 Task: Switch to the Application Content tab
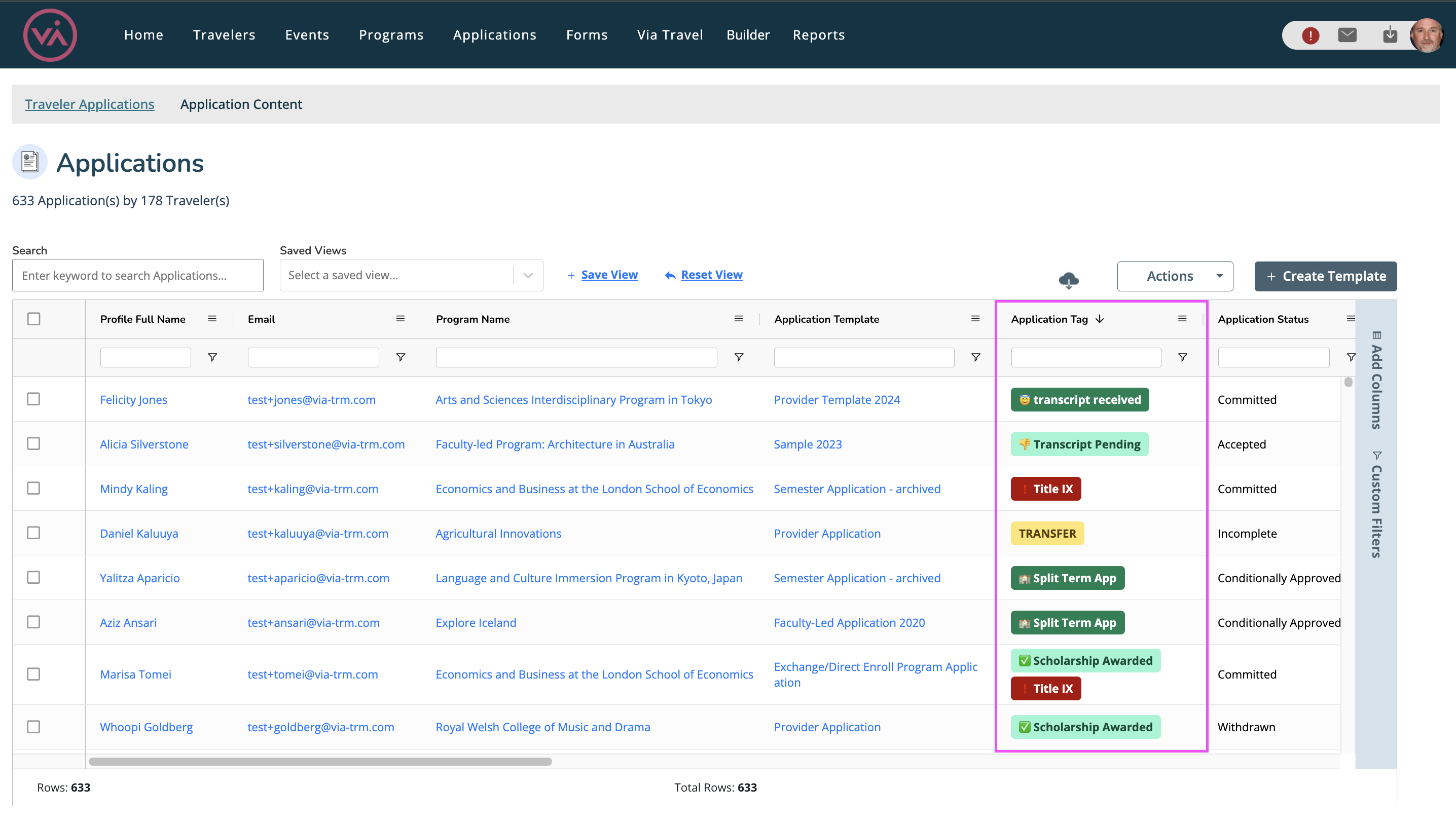tap(241, 104)
